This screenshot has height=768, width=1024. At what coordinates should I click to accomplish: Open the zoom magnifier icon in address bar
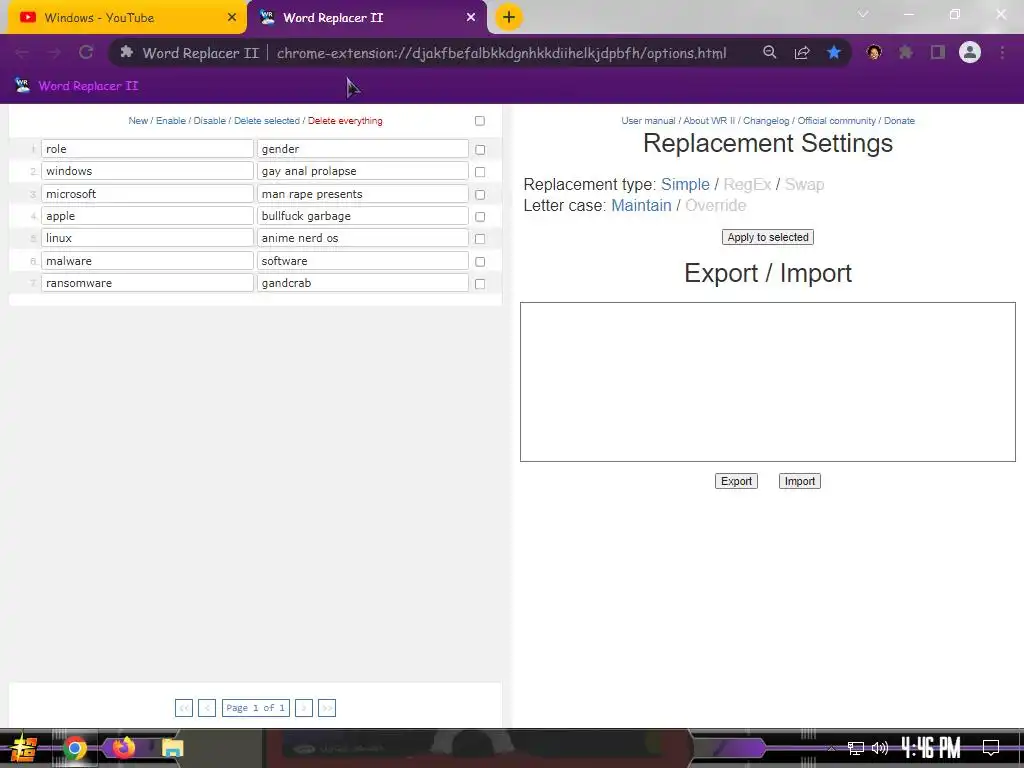coord(769,52)
